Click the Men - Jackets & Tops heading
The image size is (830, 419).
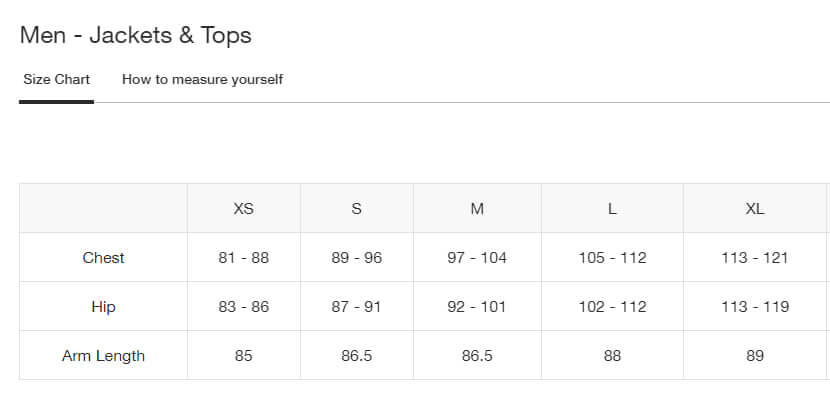pos(136,36)
